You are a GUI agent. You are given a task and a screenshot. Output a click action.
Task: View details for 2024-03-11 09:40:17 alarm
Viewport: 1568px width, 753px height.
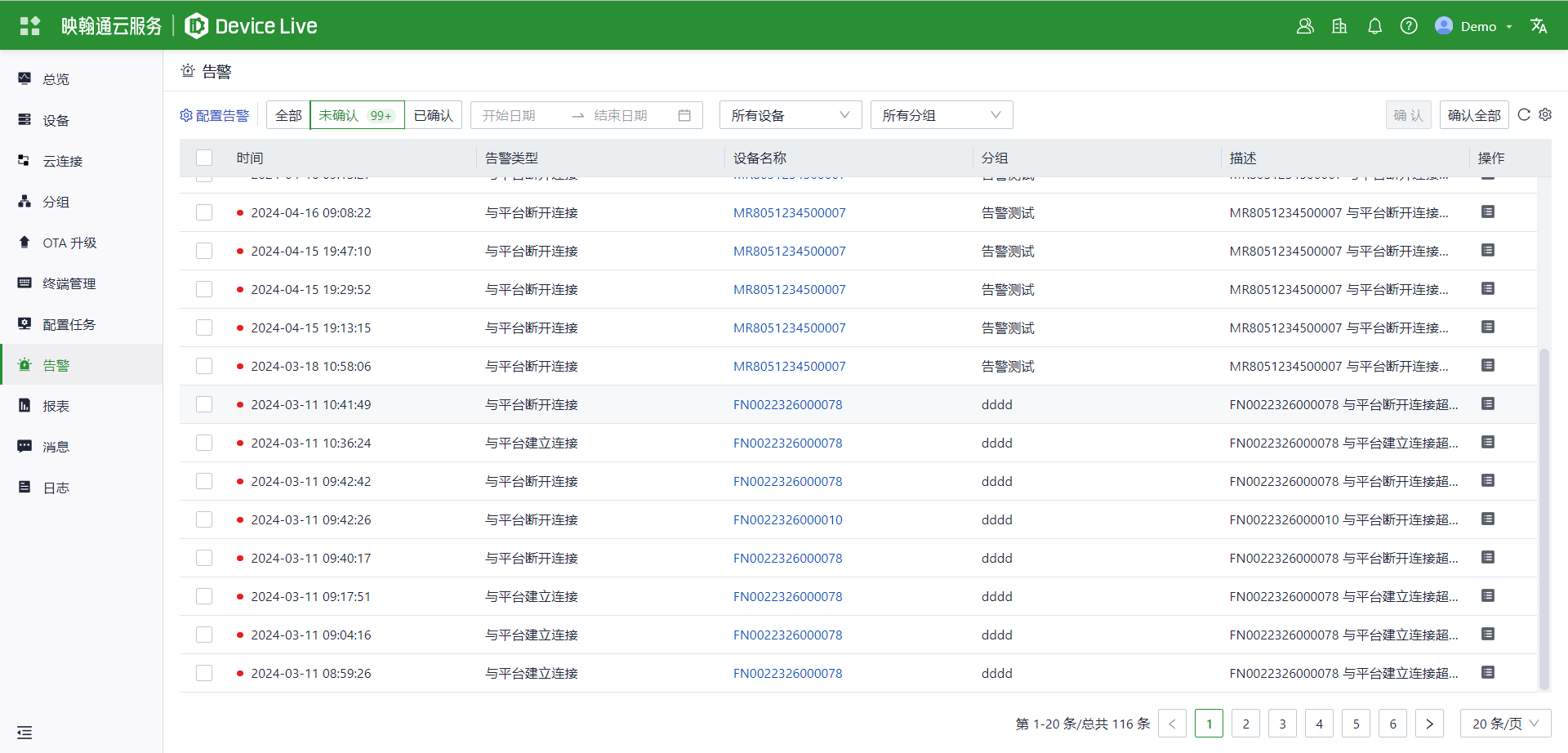pos(1488,557)
